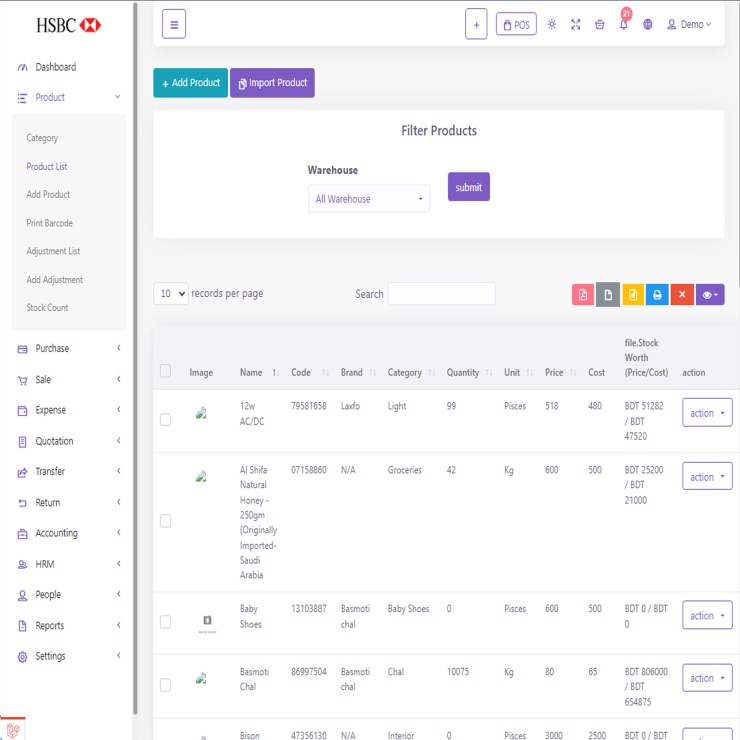Image resolution: width=740 pixels, height=740 pixels.
Task: Expand the HRM sidebar menu
Action: 68,564
